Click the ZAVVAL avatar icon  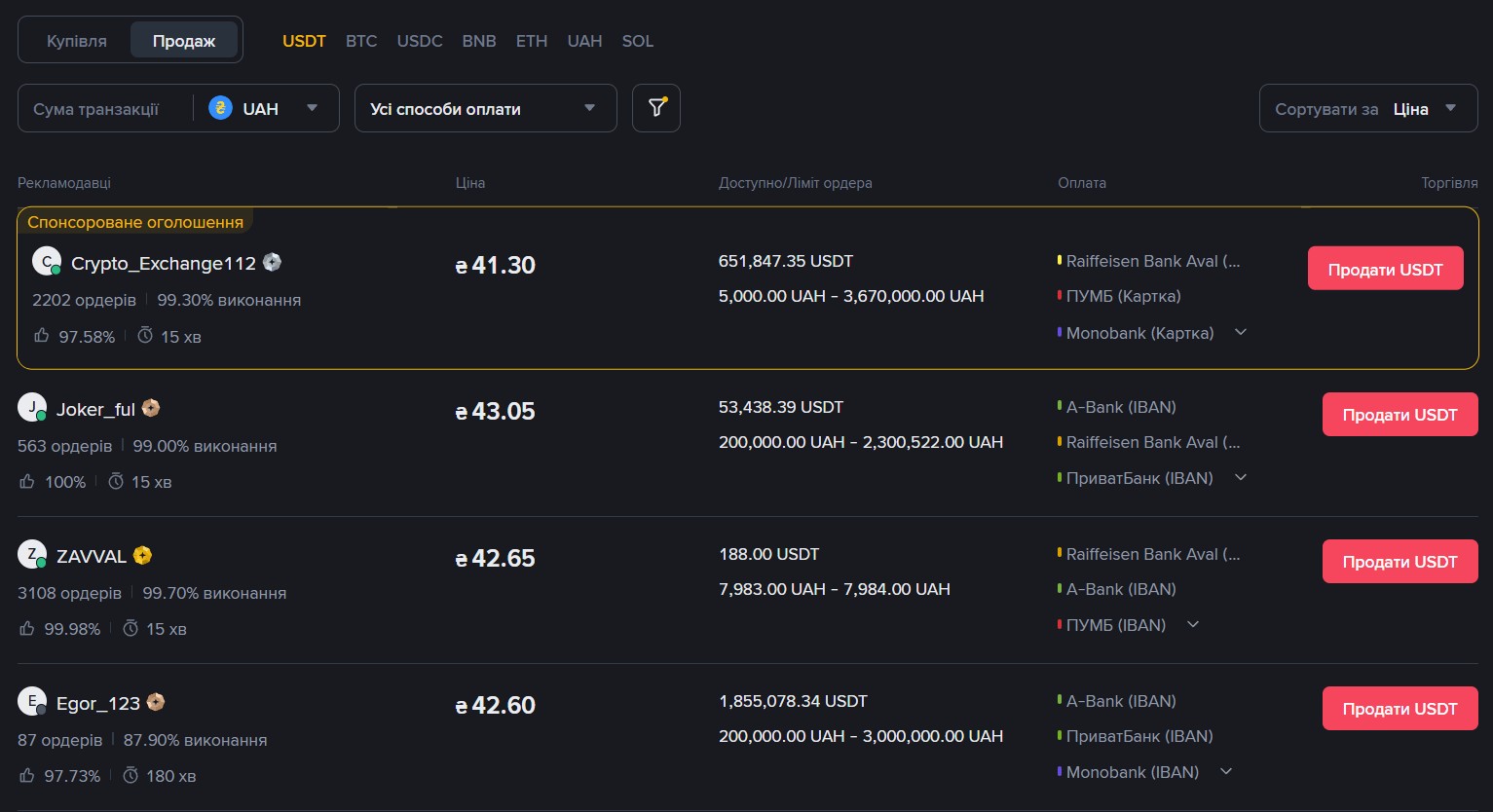coord(32,554)
